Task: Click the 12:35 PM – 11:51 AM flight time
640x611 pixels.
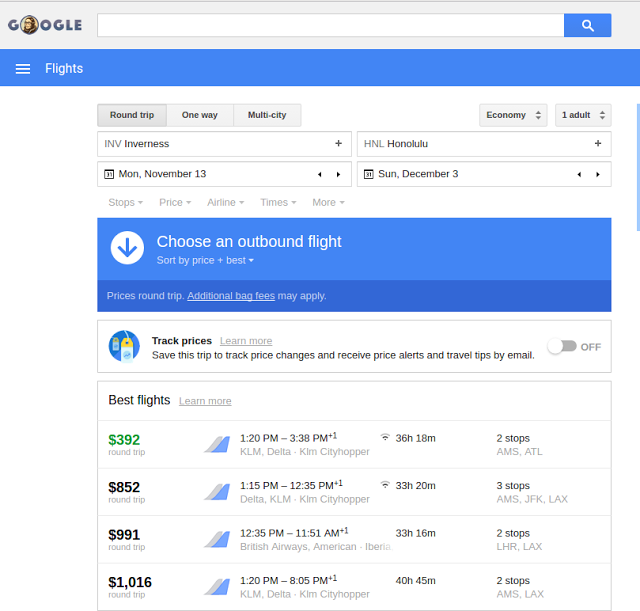Action: tap(294, 532)
